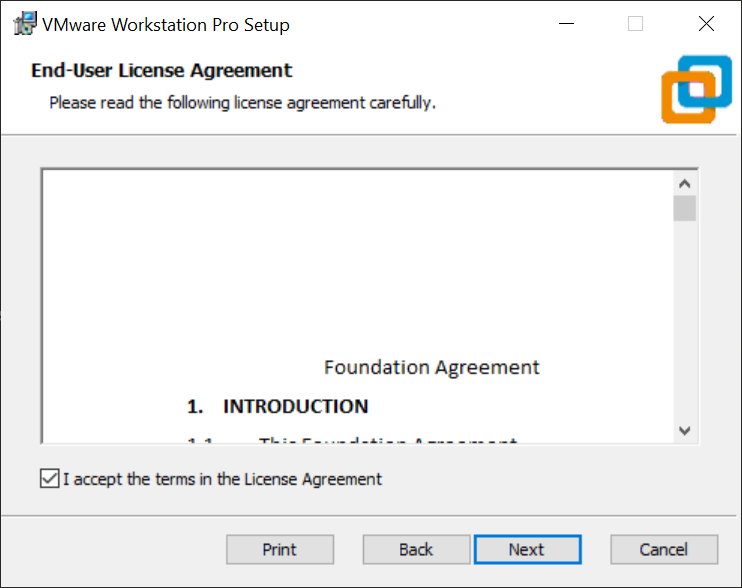Viewport: 742px width, 588px height.
Task: Click the 'VMware Workstation Pro Setup' title bar text
Action: point(166,25)
